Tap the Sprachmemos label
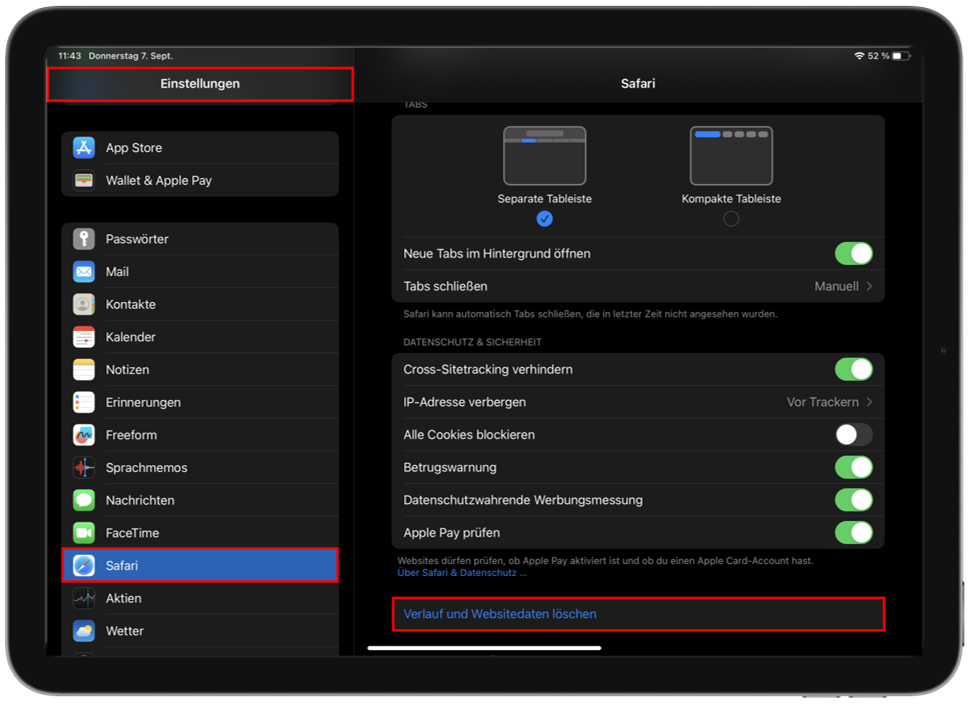 (146, 468)
